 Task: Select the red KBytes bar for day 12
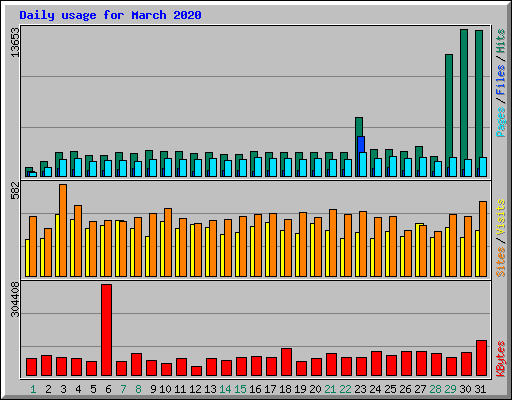tap(196, 371)
